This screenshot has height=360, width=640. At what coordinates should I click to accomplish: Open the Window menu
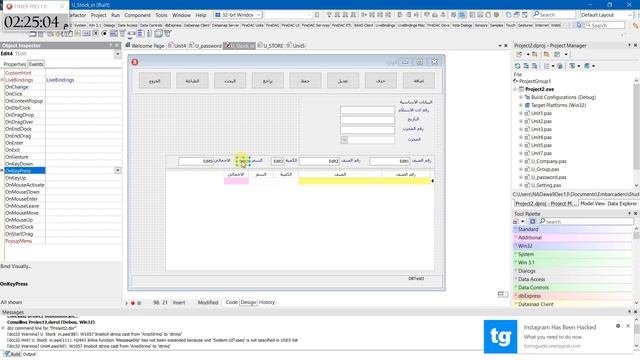click(181, 15)
